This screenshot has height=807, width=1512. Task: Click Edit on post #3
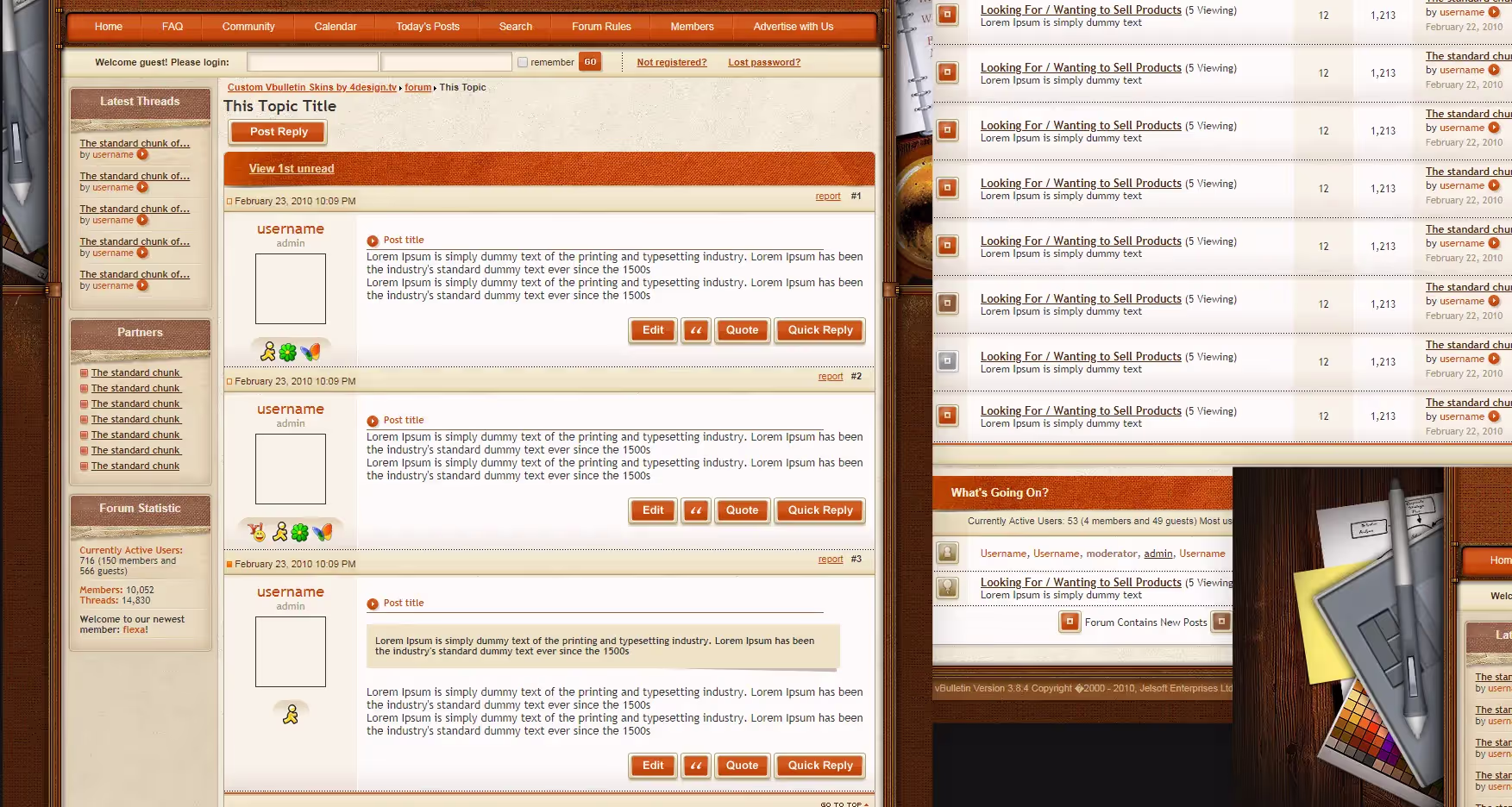click(653, 766)
